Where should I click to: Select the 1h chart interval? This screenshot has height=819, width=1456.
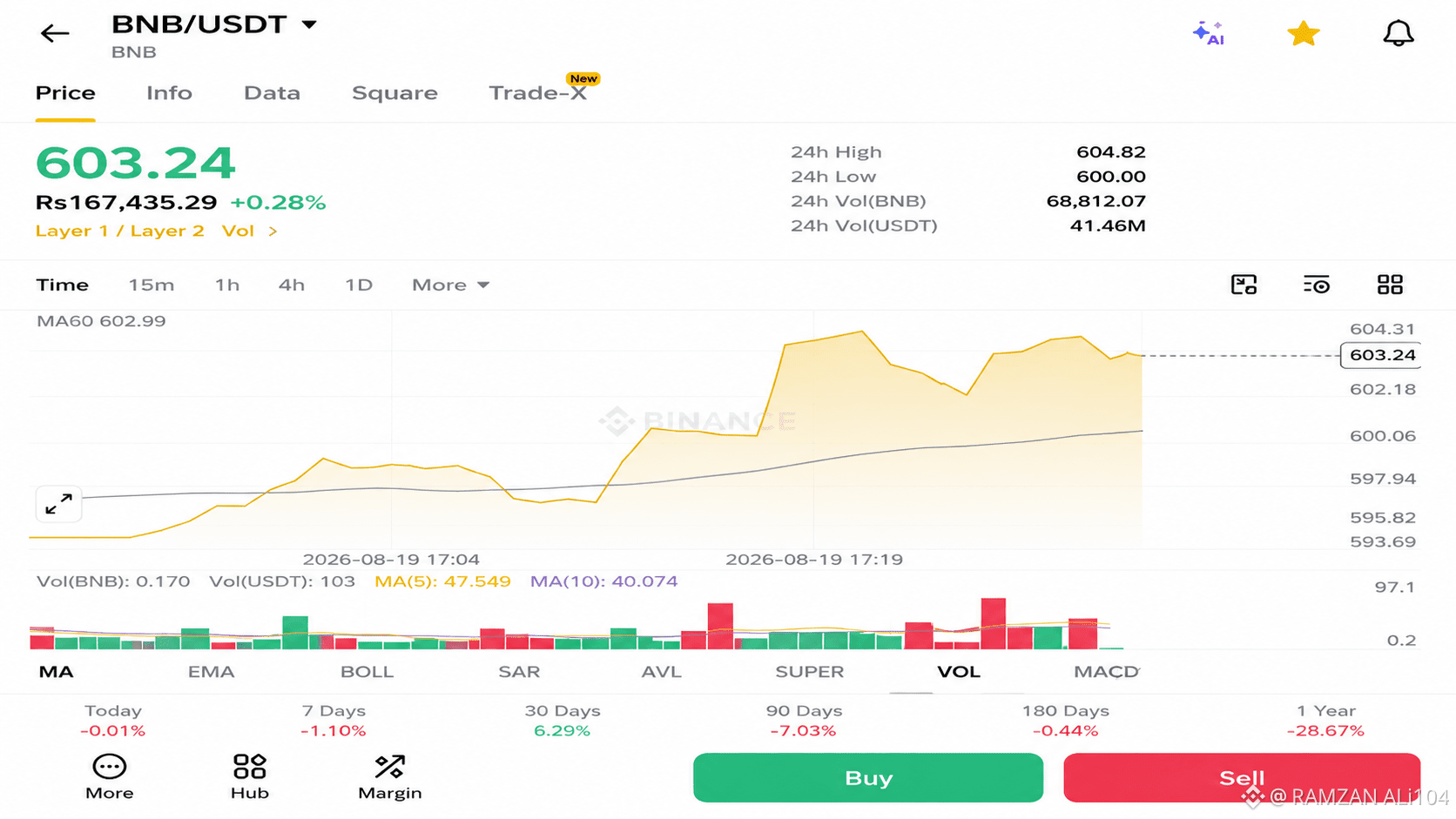pos(227,285)
